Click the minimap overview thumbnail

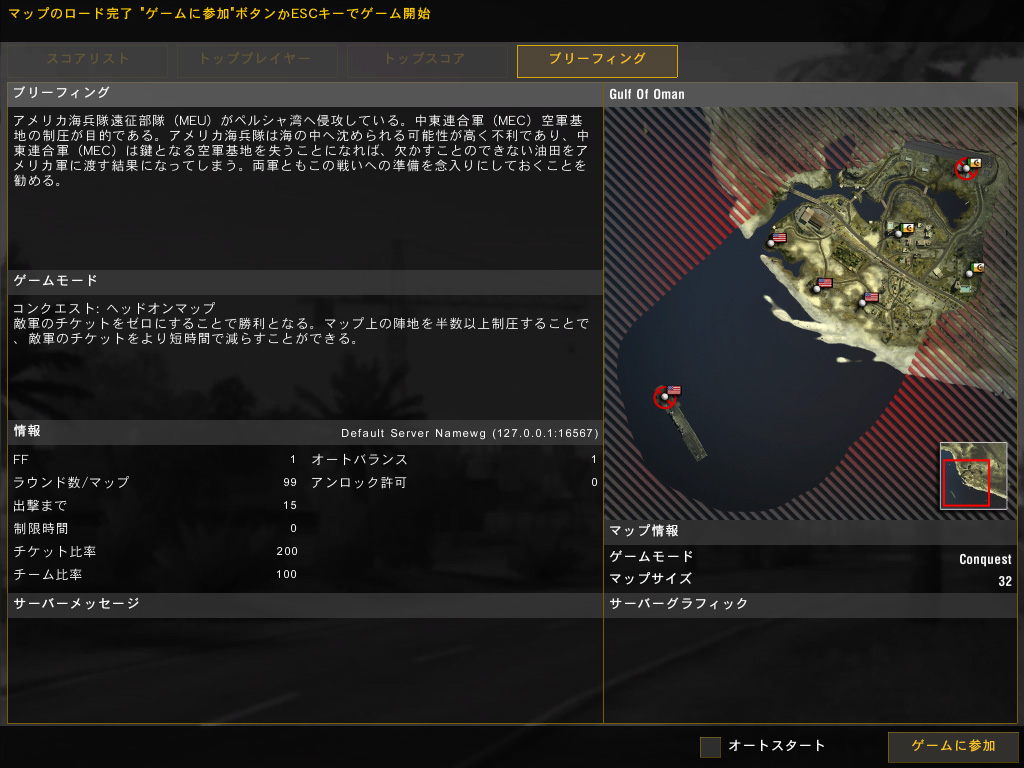click(x=974, y=476)
